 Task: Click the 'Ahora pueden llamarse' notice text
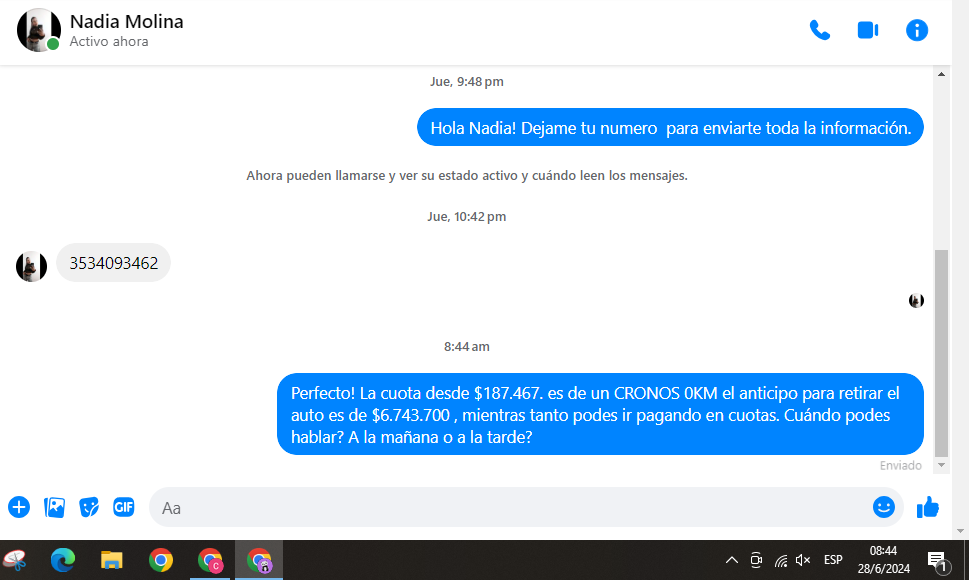[x=467, y=175]
